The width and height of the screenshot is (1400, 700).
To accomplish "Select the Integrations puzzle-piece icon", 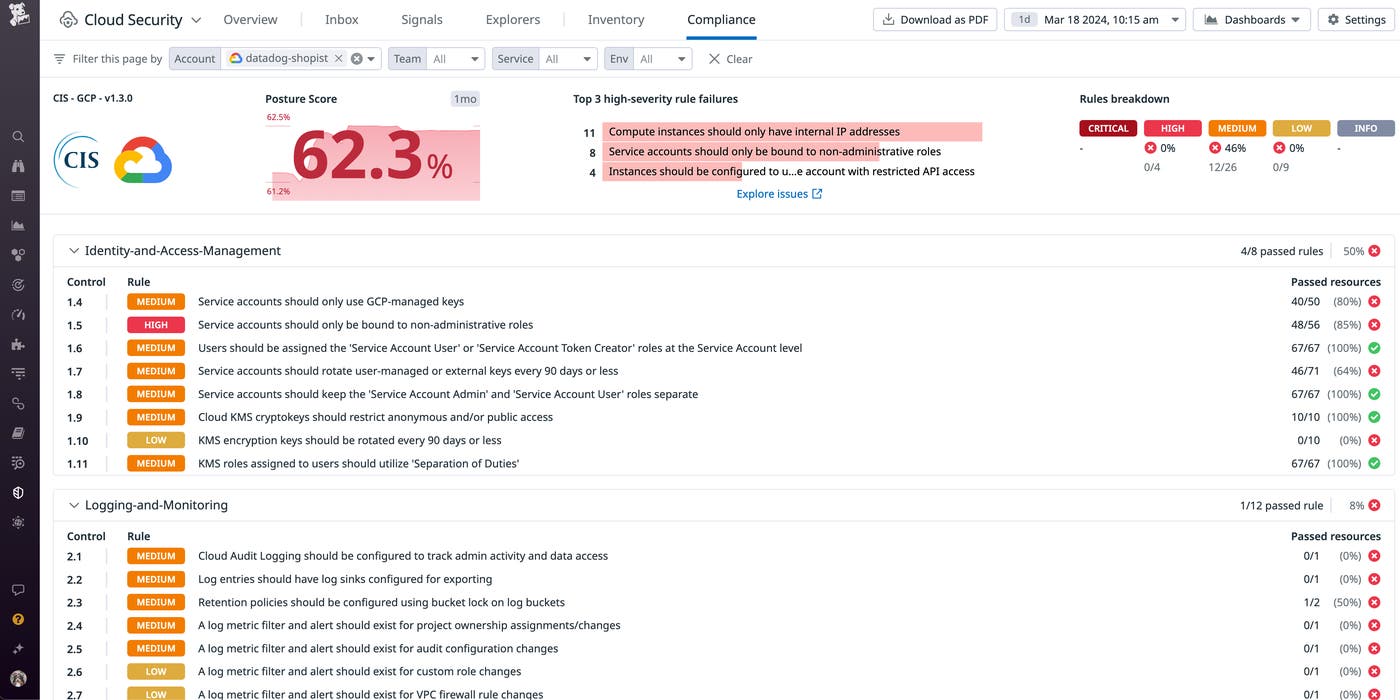I will 19,344.
